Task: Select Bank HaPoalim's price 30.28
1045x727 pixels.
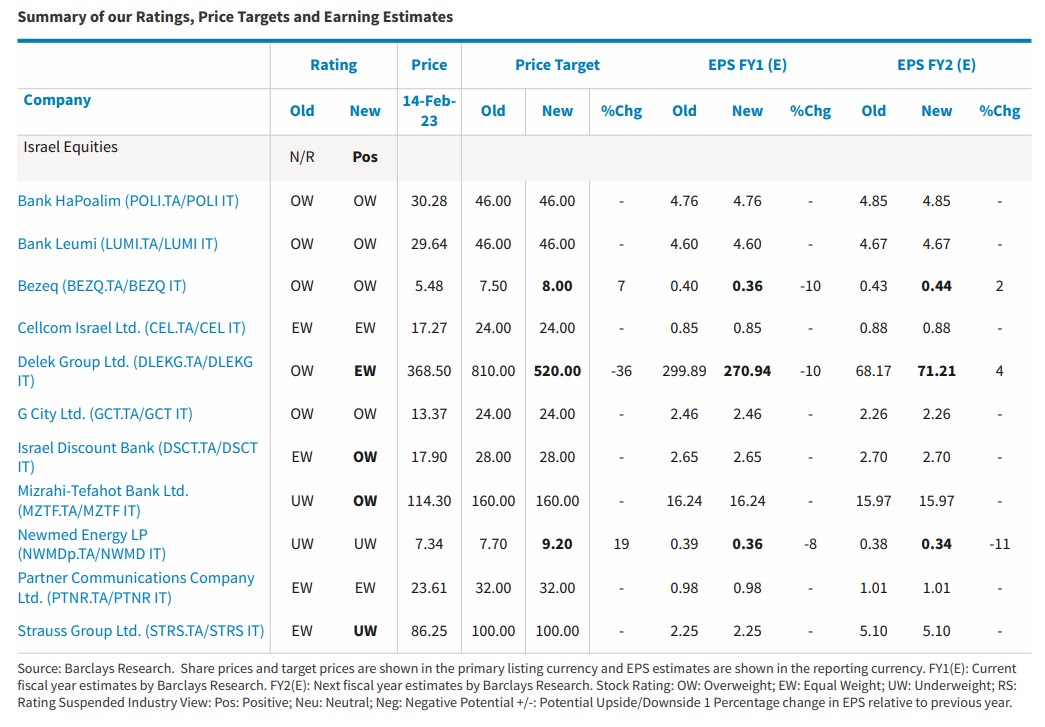Action: [x=429, y=201]
